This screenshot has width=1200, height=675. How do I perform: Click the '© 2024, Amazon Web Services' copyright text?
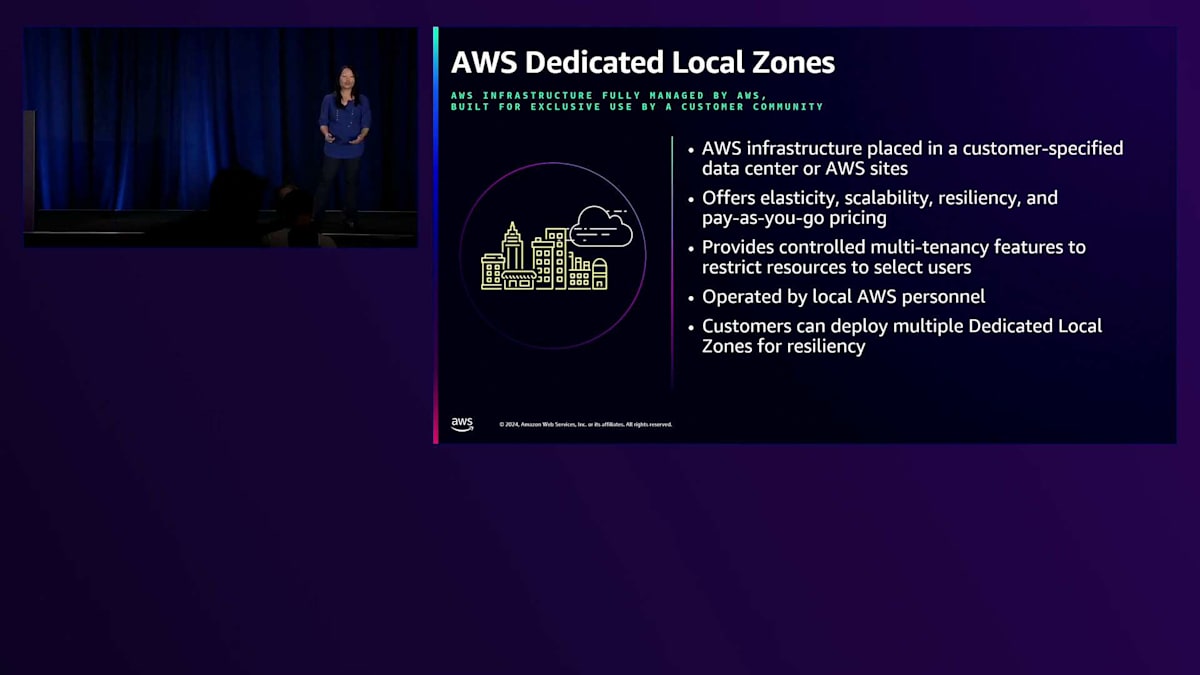click(x=586, y=424)
